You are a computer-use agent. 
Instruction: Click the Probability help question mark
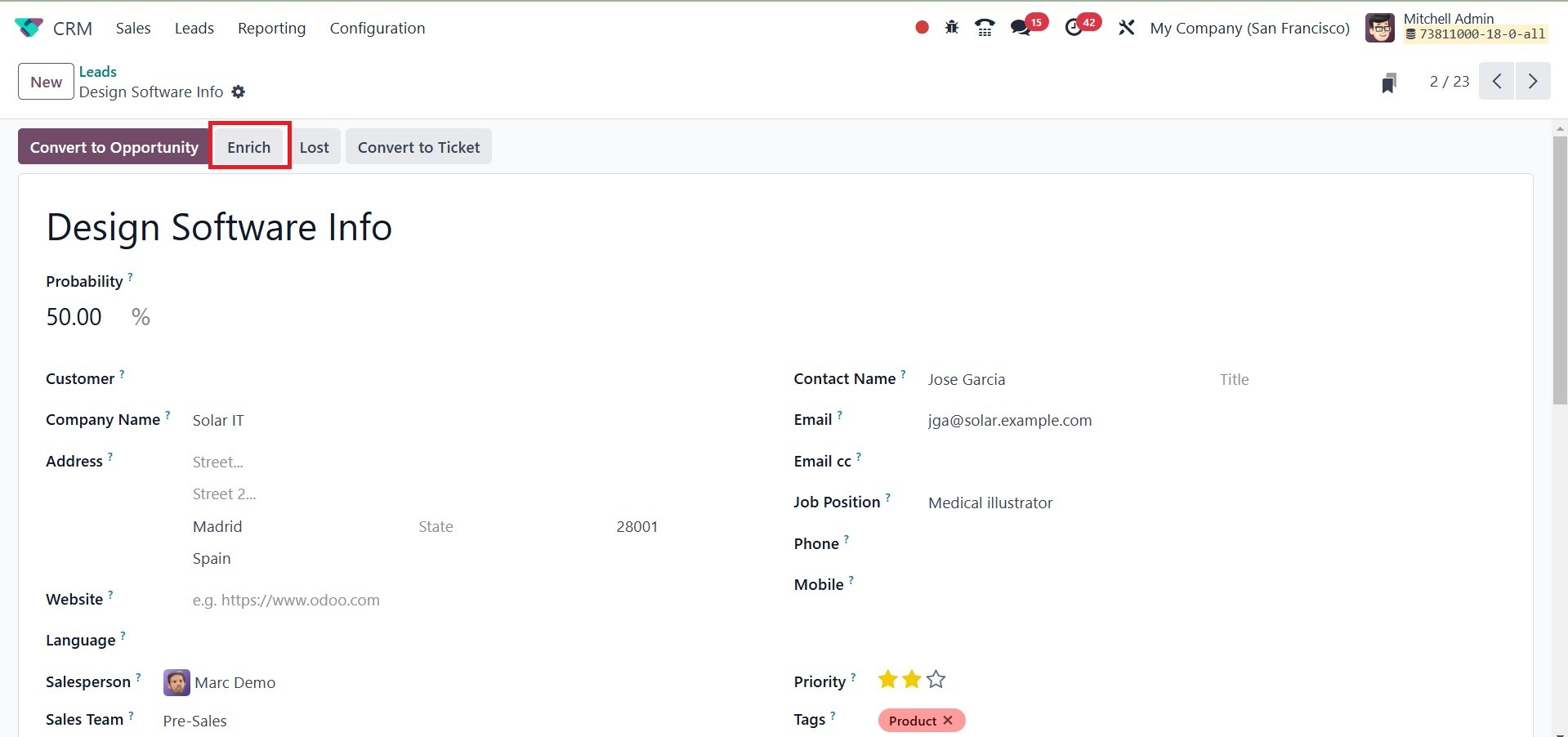[130, 277]
